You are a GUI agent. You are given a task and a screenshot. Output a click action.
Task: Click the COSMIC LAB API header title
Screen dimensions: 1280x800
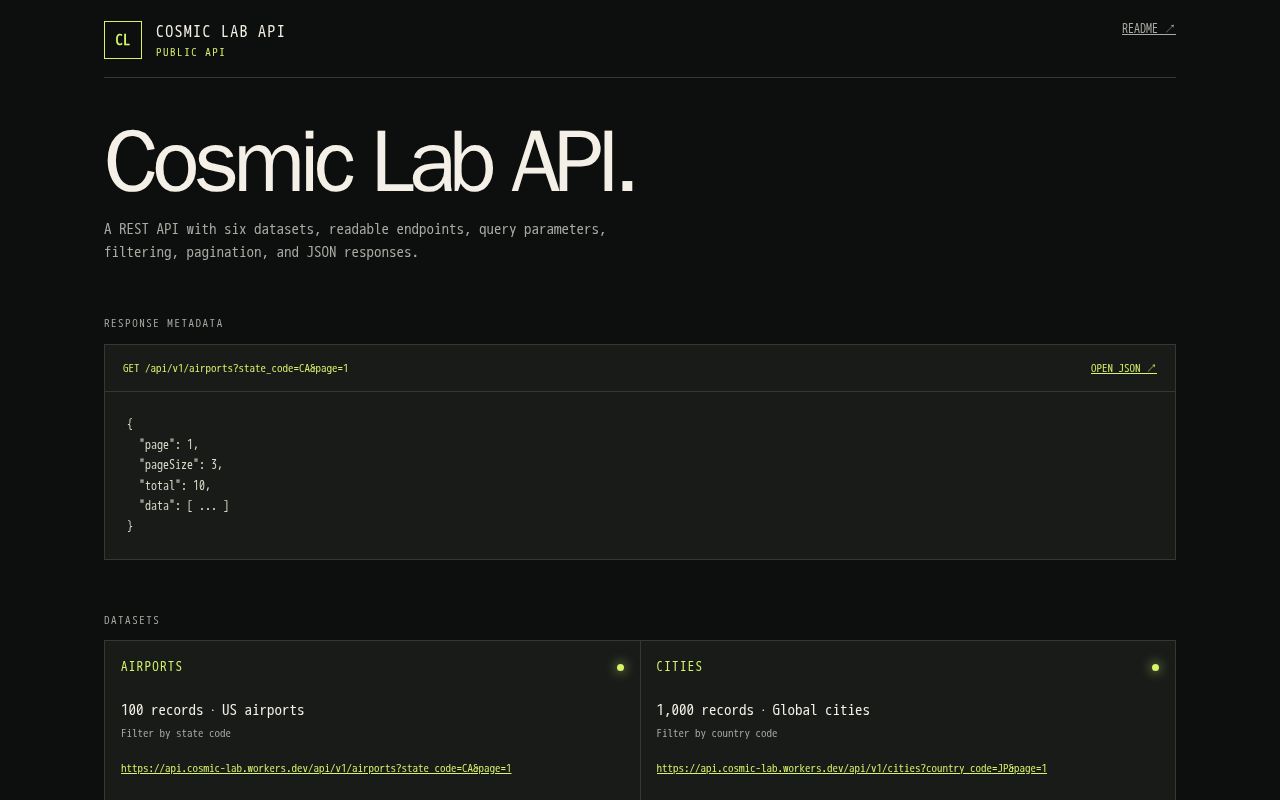pos(221,32)
